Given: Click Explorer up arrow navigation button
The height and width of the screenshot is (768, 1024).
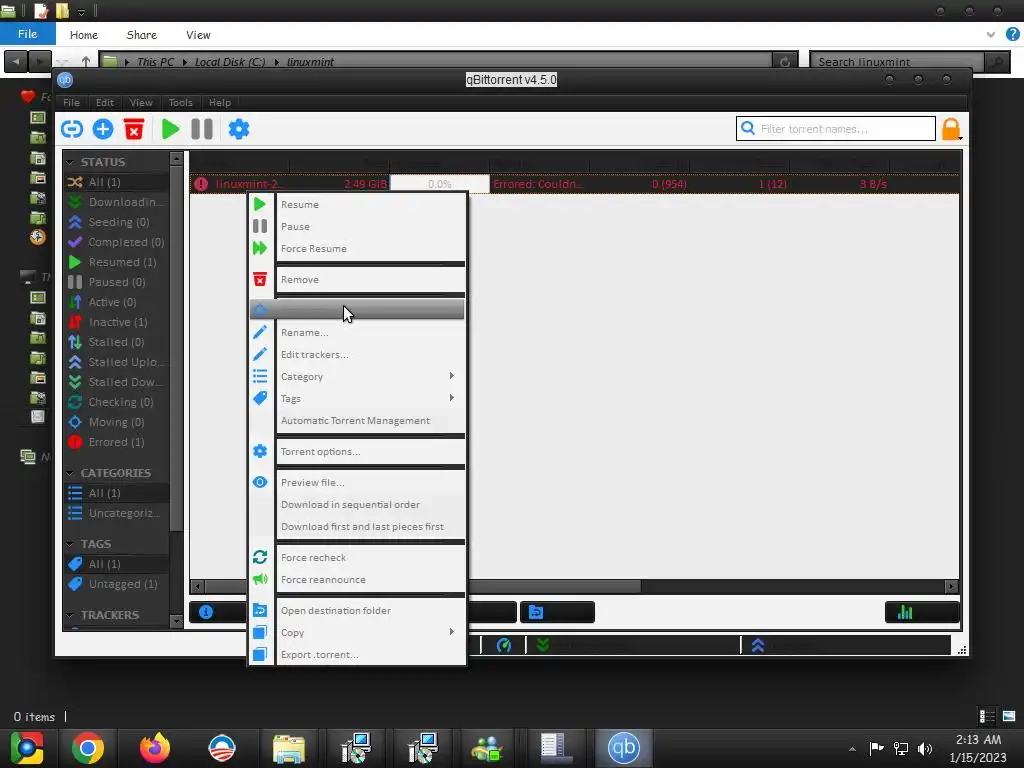Looking at the screenshot, I should (x=86, y=61).
